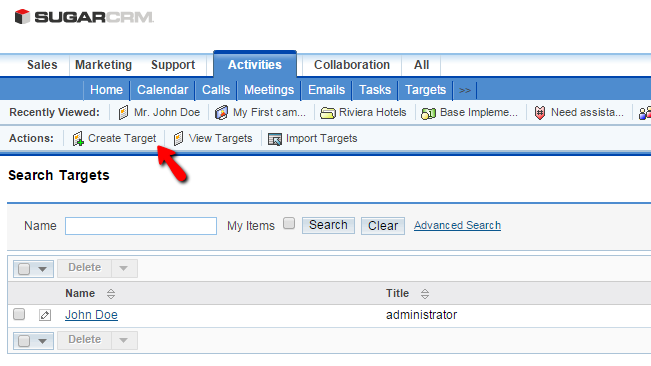Expand the top Delete dropdown arrow

coord(123,268)
